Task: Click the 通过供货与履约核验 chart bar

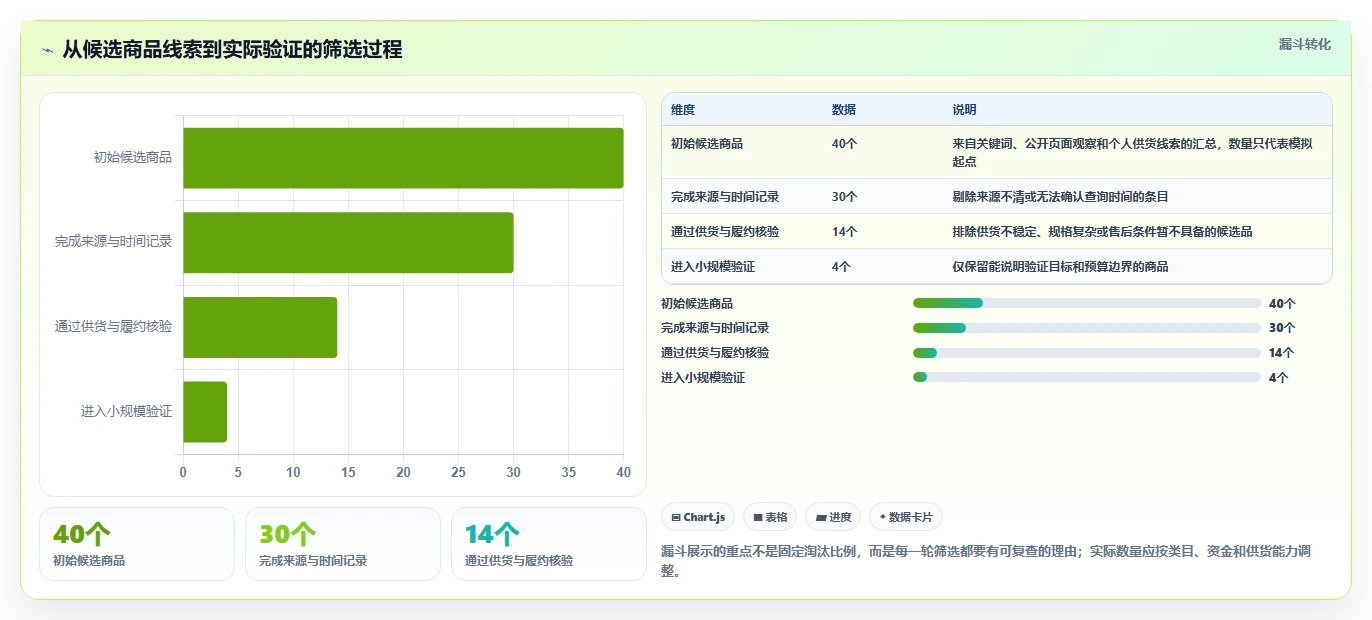Action: click(260, 327)
